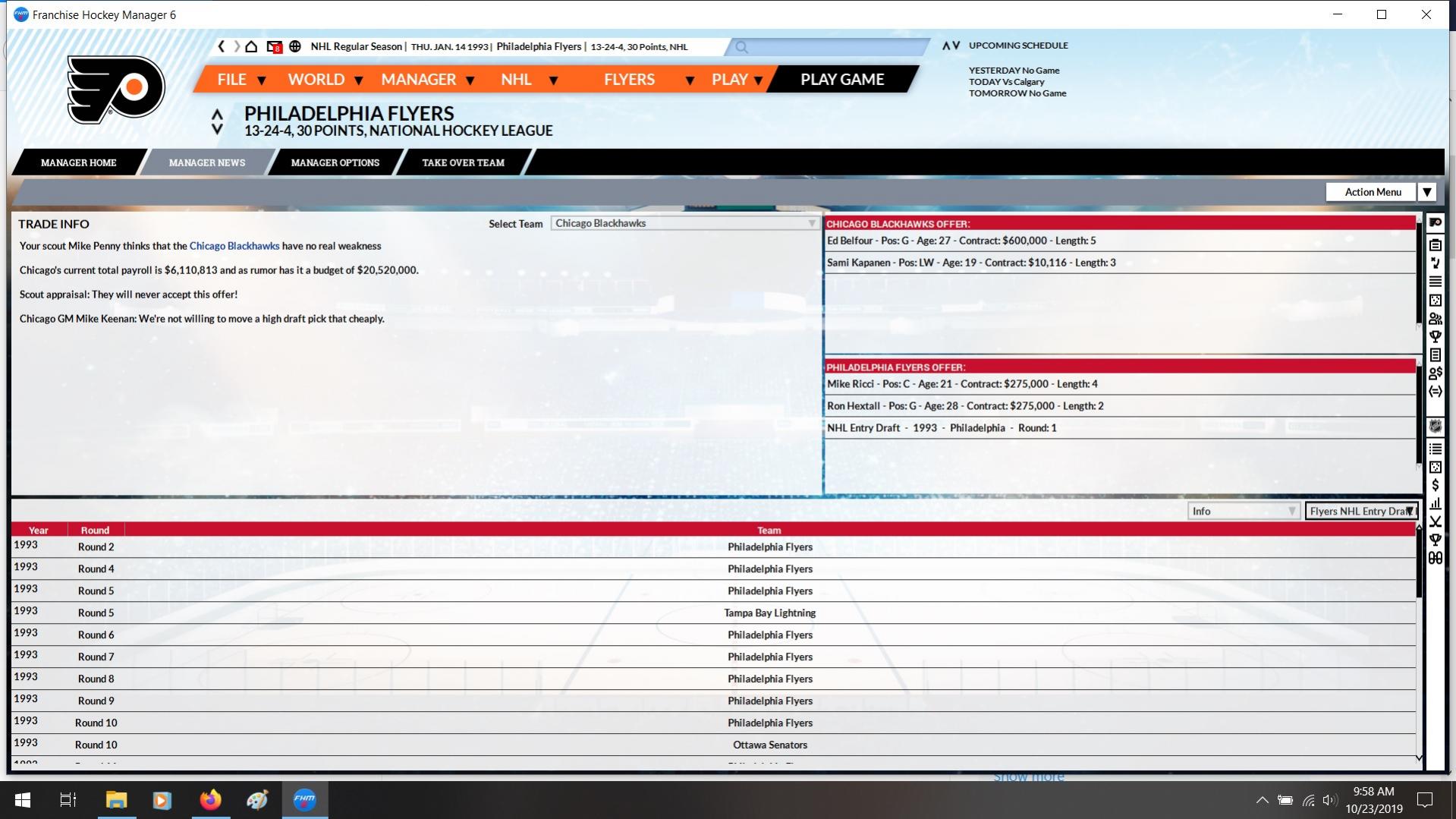Screen dimensions: 1456x819
Task: Open the Flyers NHL Entry Draft dropdown
Action: pos(1360,511)
